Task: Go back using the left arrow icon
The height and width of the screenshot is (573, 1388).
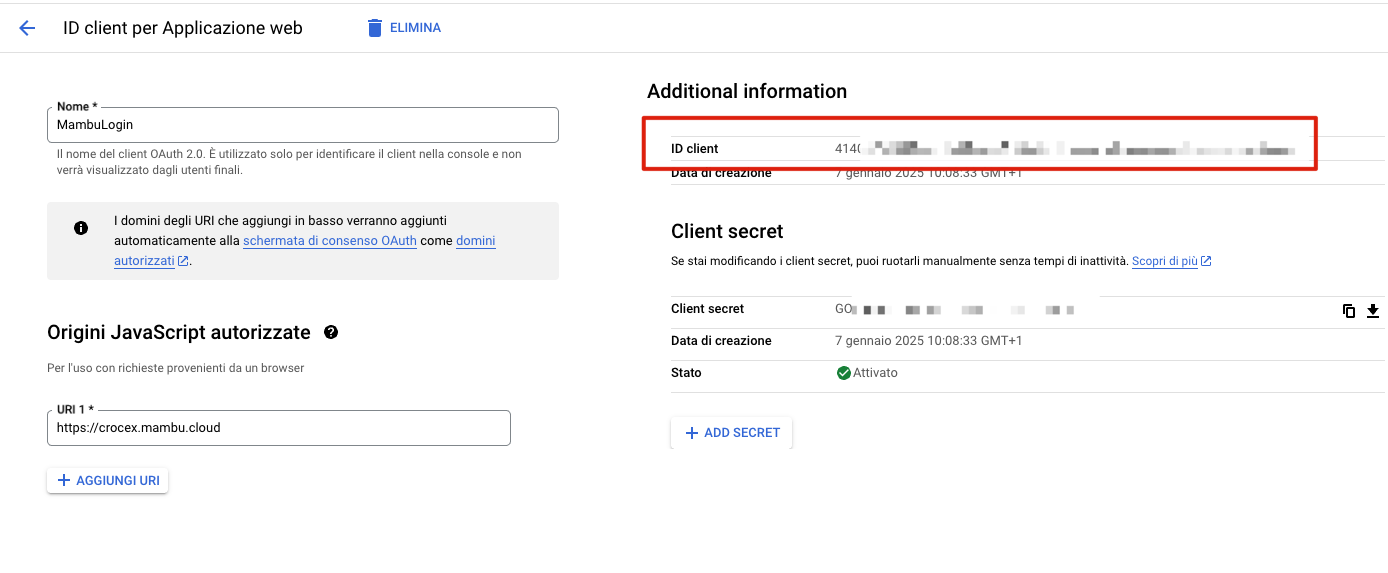Action: [x=27, y=28]
